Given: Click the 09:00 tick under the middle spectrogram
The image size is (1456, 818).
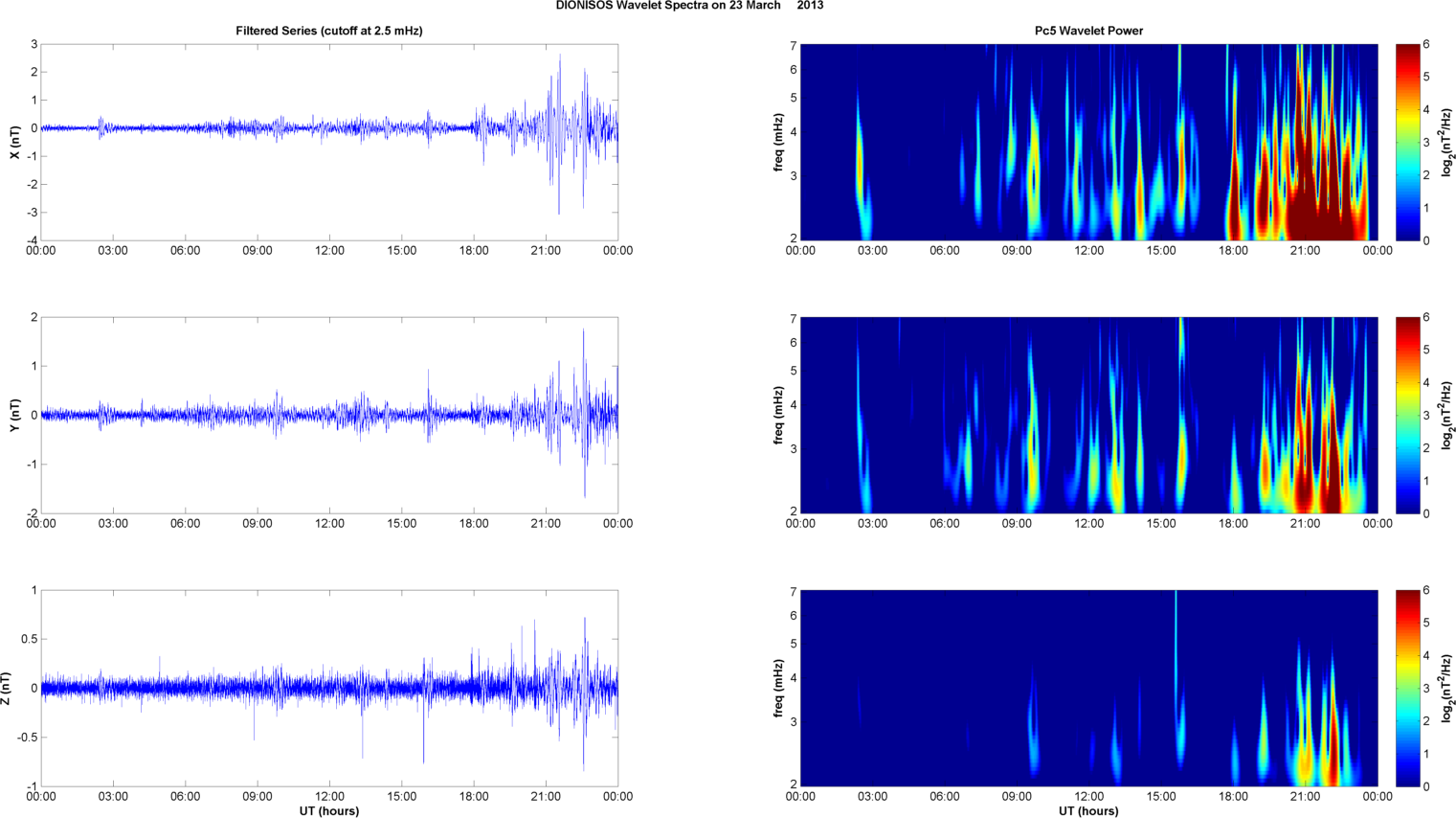Looking at the screenshot, I should click(x=1017, y=524).
